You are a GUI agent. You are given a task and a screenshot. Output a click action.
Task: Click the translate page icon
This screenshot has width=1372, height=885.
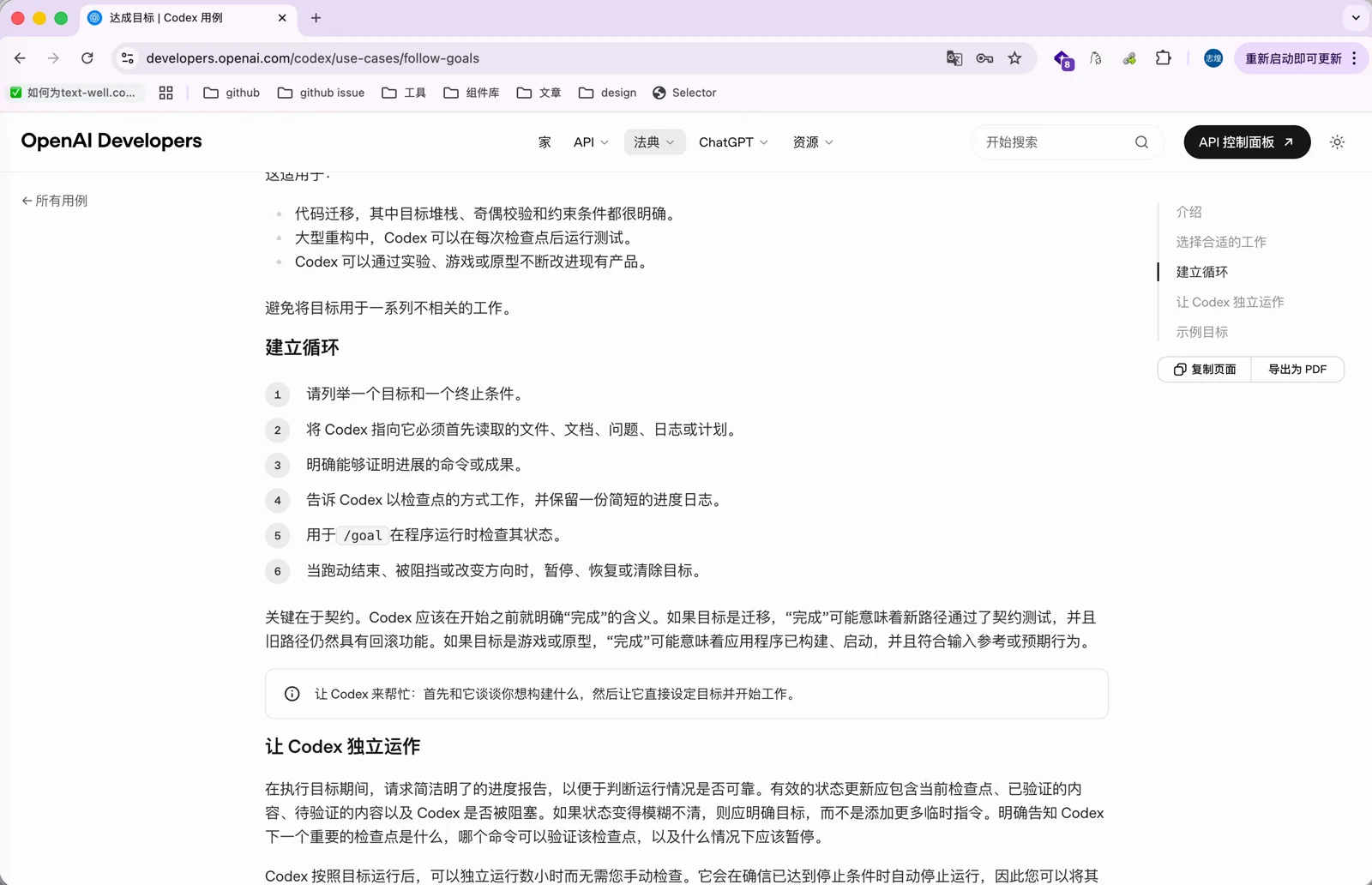point(954,58)
